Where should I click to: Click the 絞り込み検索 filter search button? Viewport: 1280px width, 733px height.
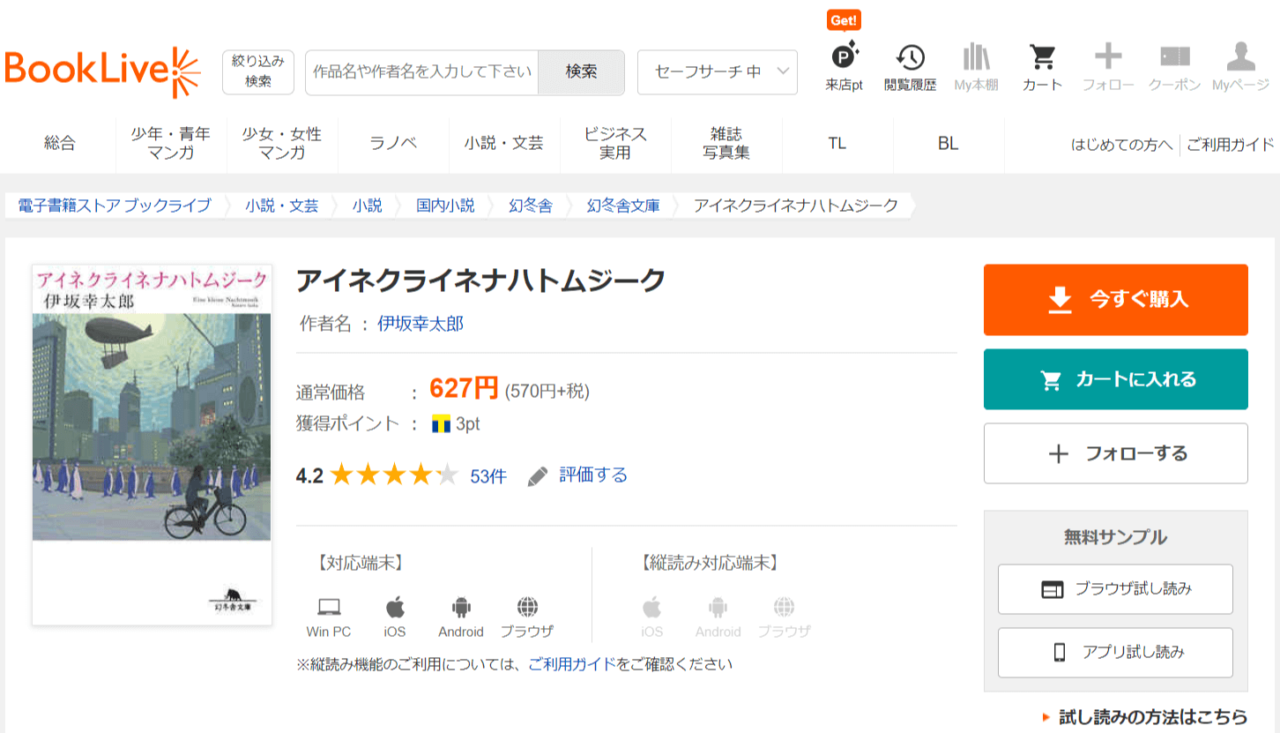[258, 72]
